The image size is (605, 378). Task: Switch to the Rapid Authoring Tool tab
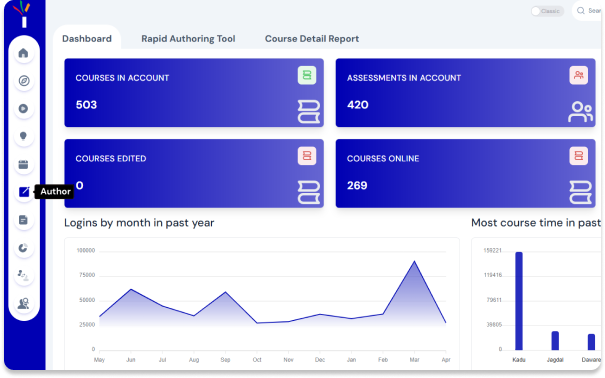point(188,39)
